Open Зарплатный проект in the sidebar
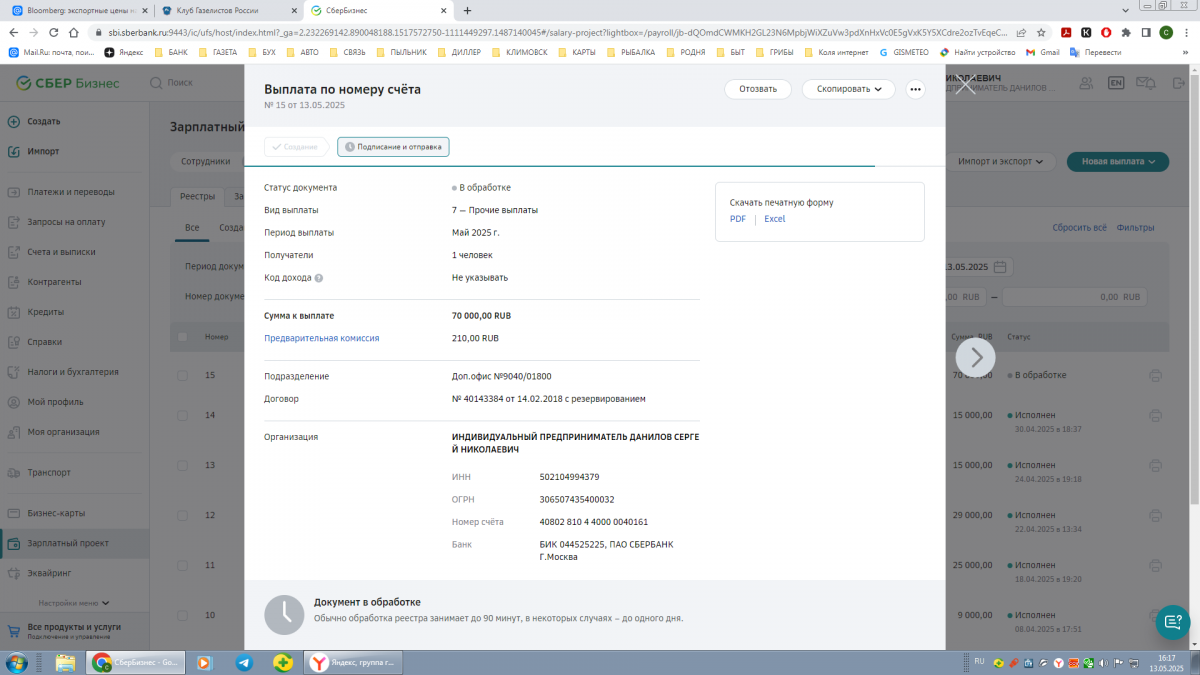 [74, 544]
